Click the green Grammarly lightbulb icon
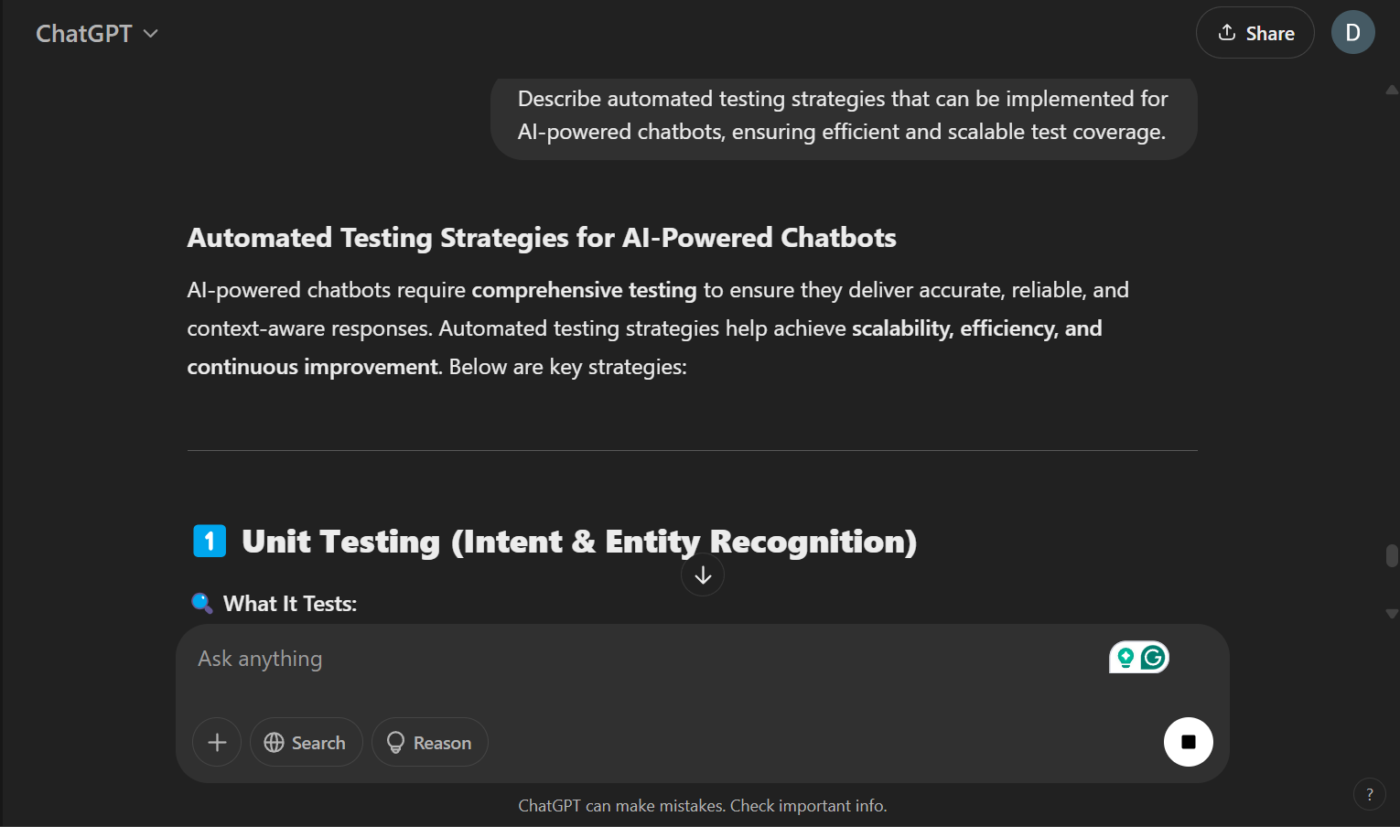 coord(1126,657)
